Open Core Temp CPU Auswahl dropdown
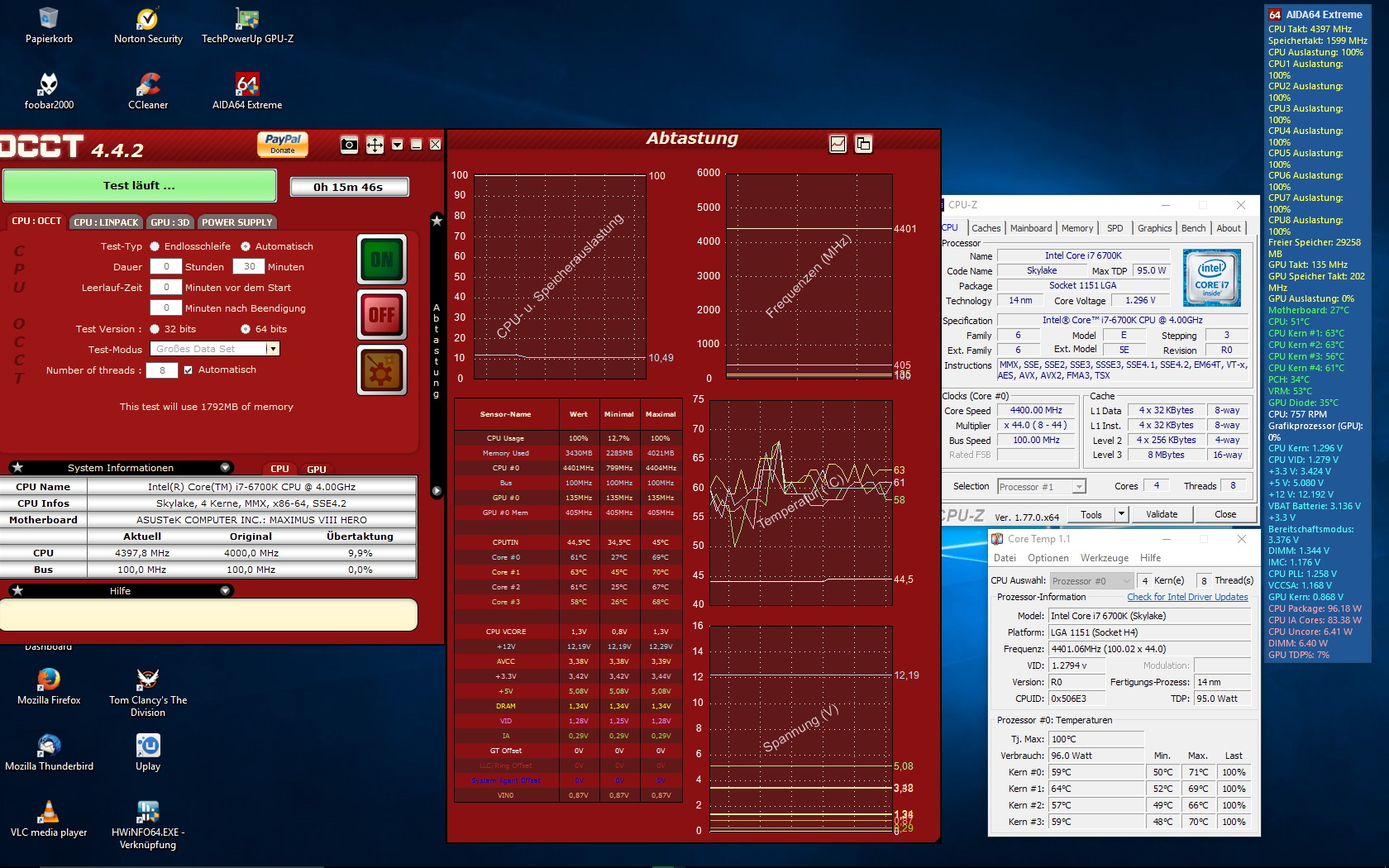The width and height of the screenshot is (1389, 868). pos(1090,581)
